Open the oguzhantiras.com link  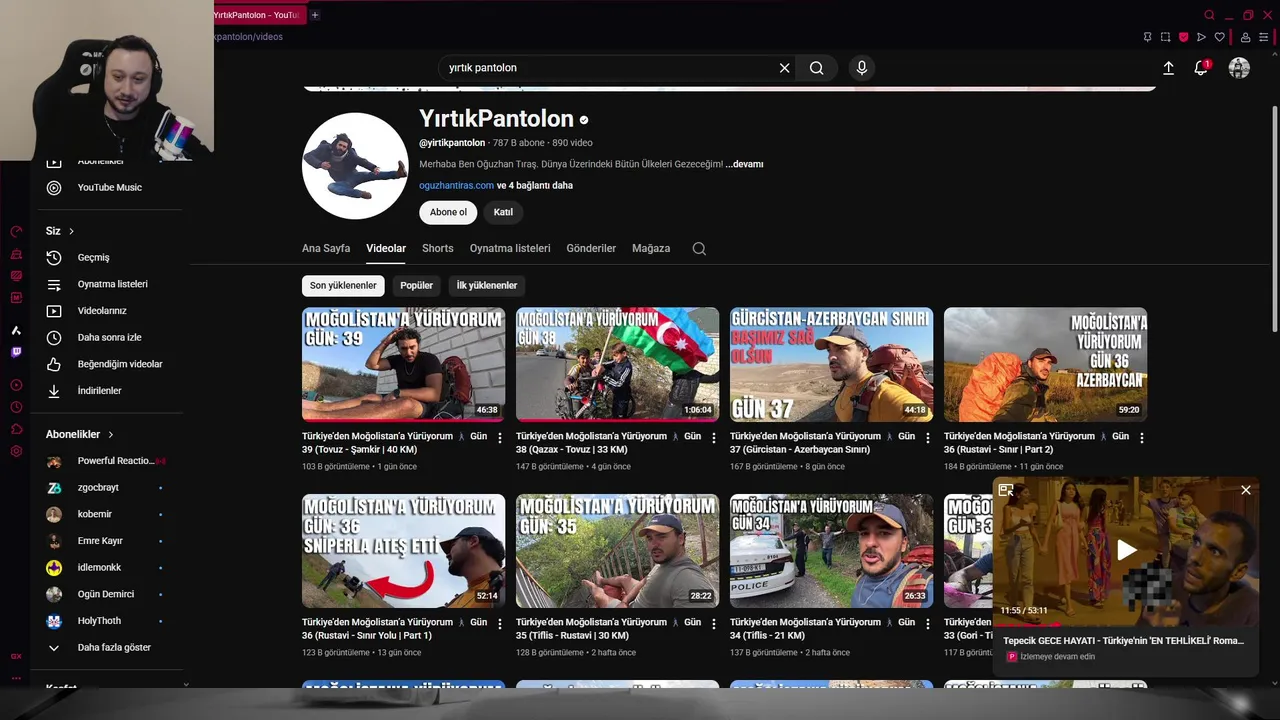(456, 185)
